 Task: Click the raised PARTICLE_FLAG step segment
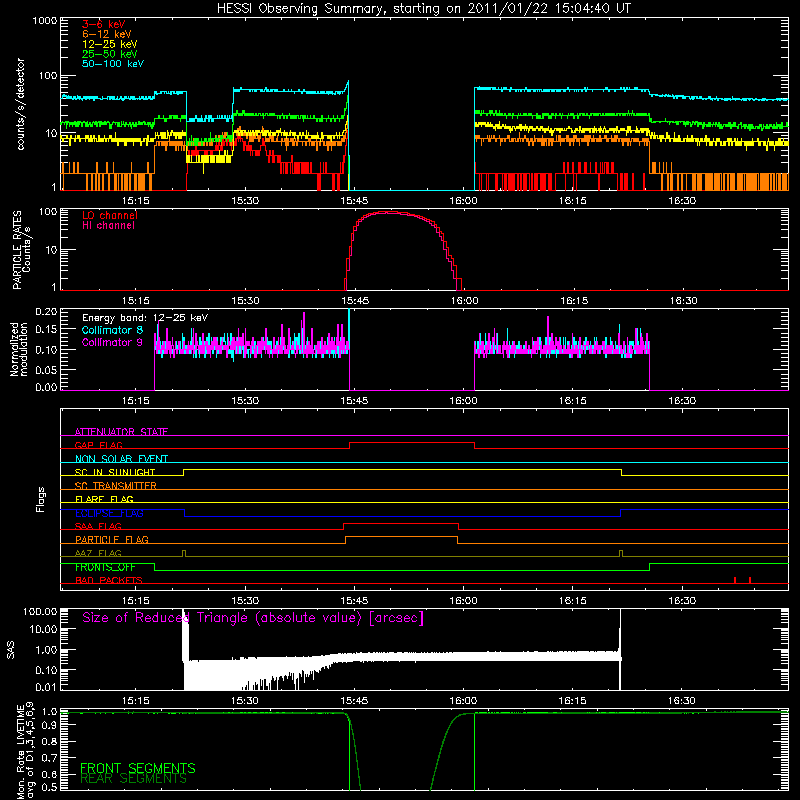(x=401, y=537)
